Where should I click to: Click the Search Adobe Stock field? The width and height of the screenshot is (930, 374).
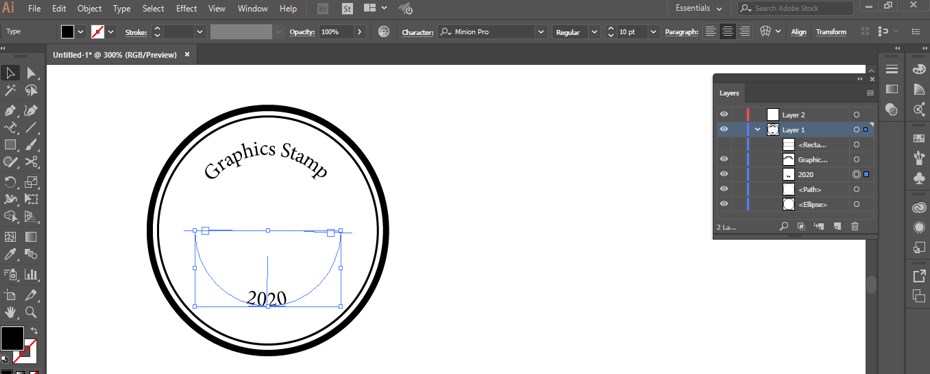coord(795,8)
